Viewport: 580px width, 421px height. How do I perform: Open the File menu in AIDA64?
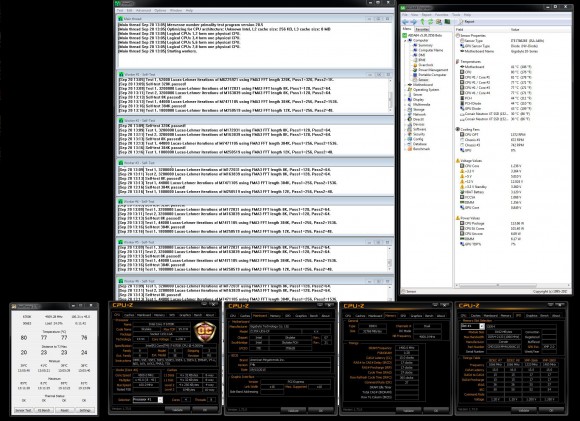pos(405,15)
